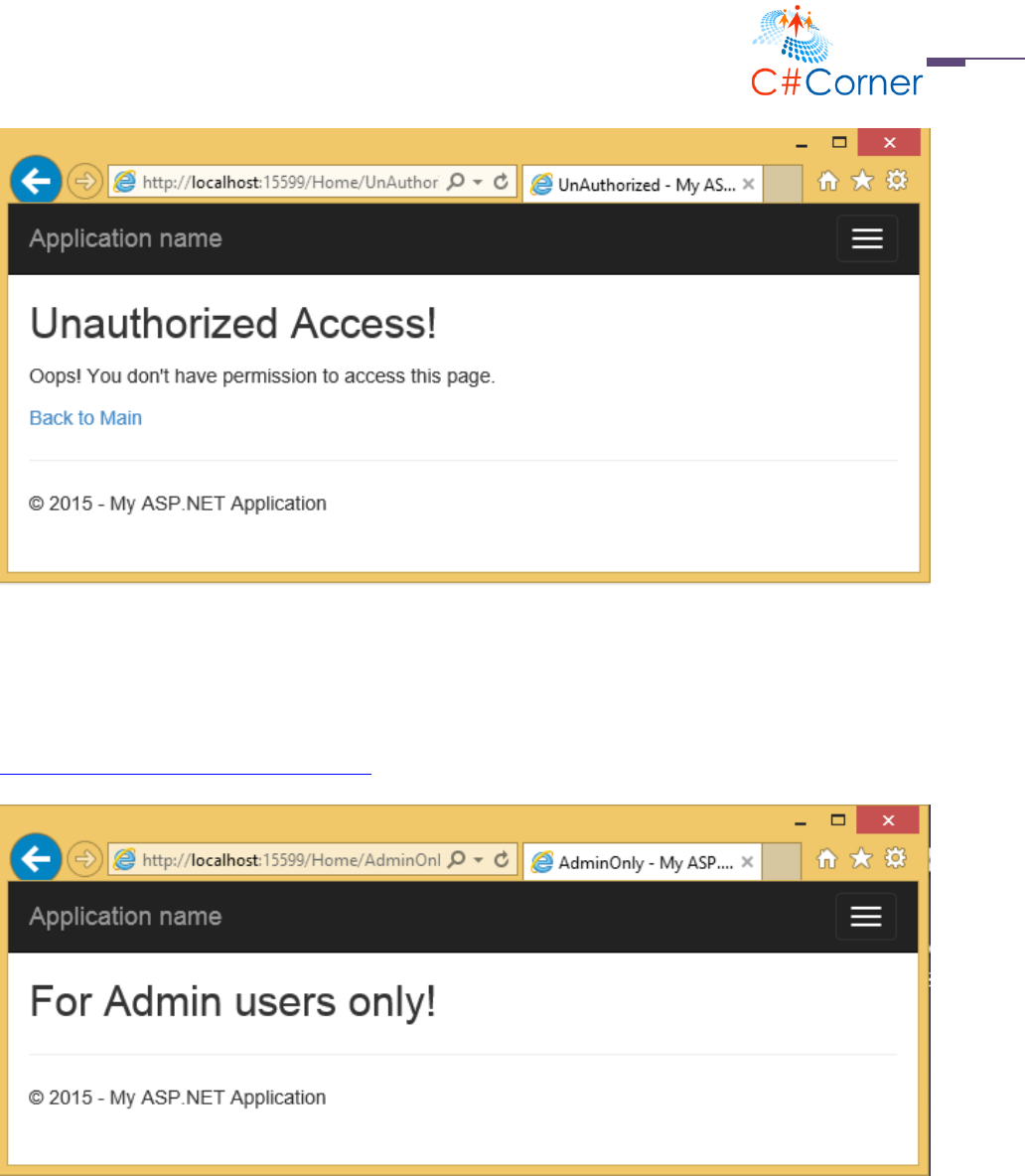This screenshot has width=1025, height=1176.
Task: Click search magnifier in UnAuthorized address bar
Action: 455,182
